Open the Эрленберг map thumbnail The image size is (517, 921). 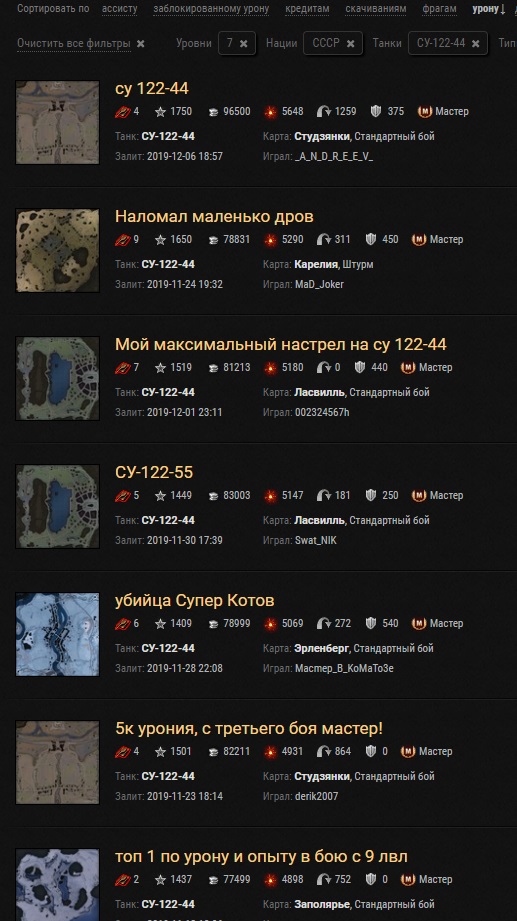pos(58,634)
